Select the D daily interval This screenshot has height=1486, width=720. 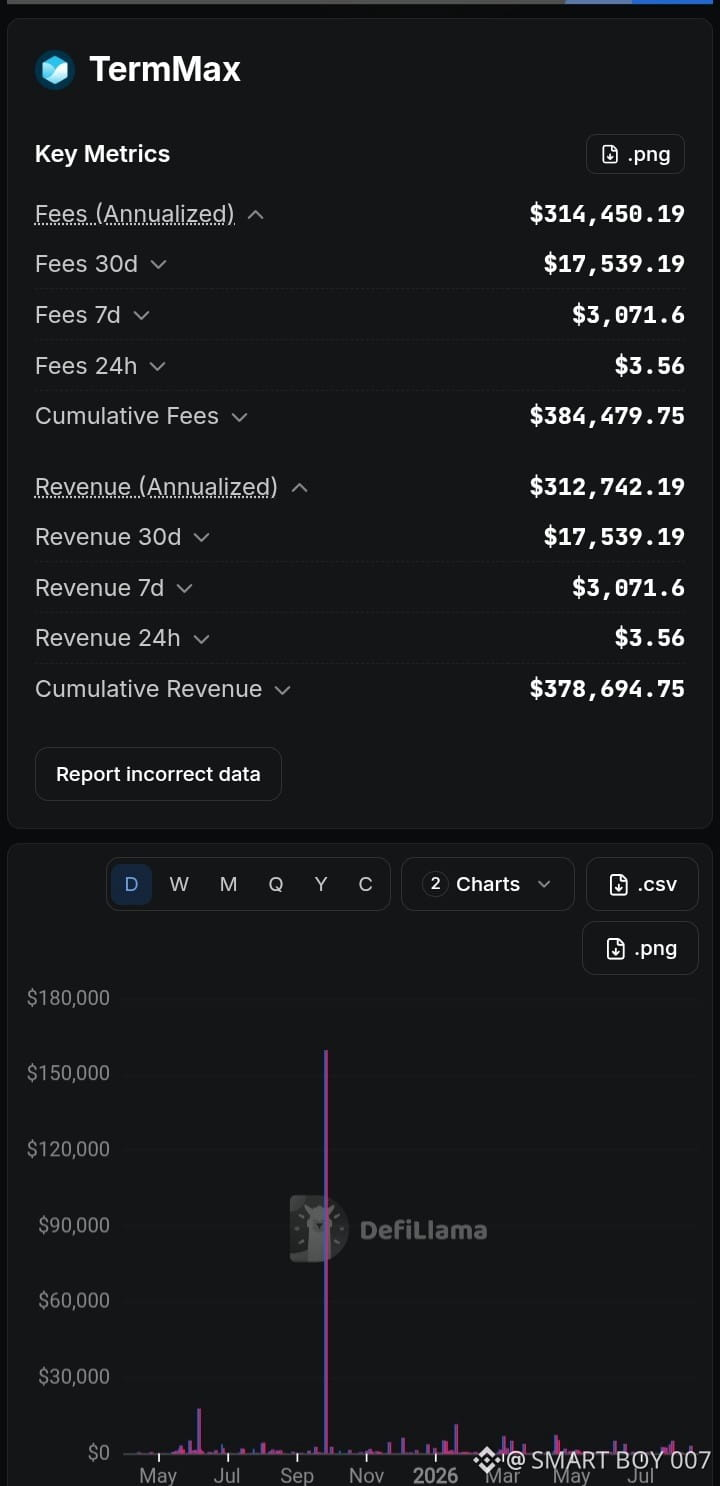coord(131,884)
